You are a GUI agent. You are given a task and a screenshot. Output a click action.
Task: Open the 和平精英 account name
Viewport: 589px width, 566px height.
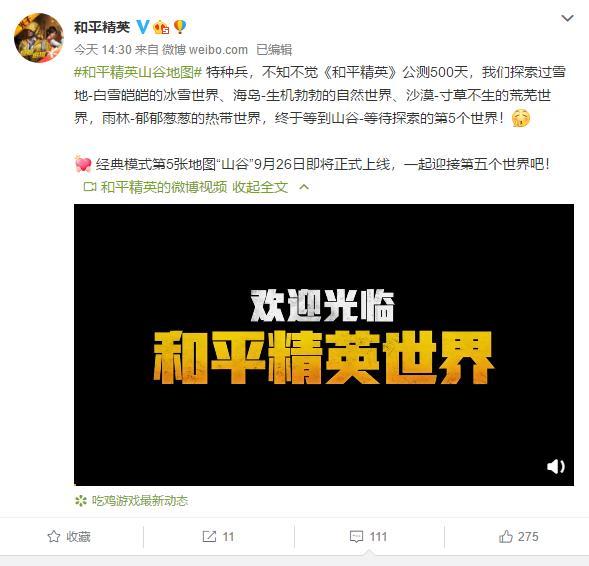(102, 27)
